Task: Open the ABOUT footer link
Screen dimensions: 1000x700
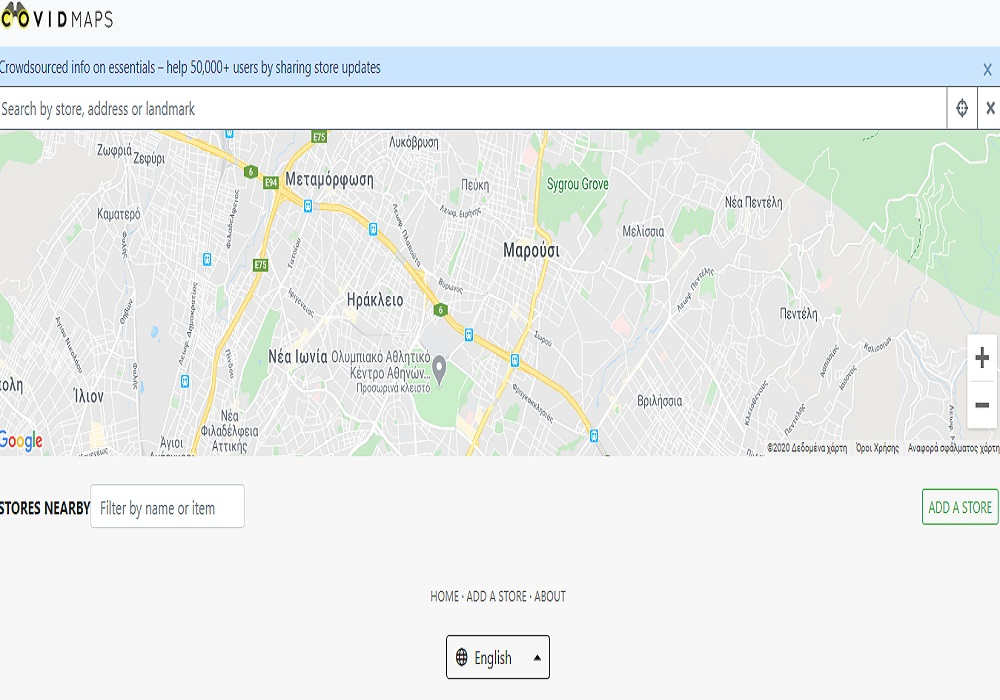Action: (x=550, y=597)
